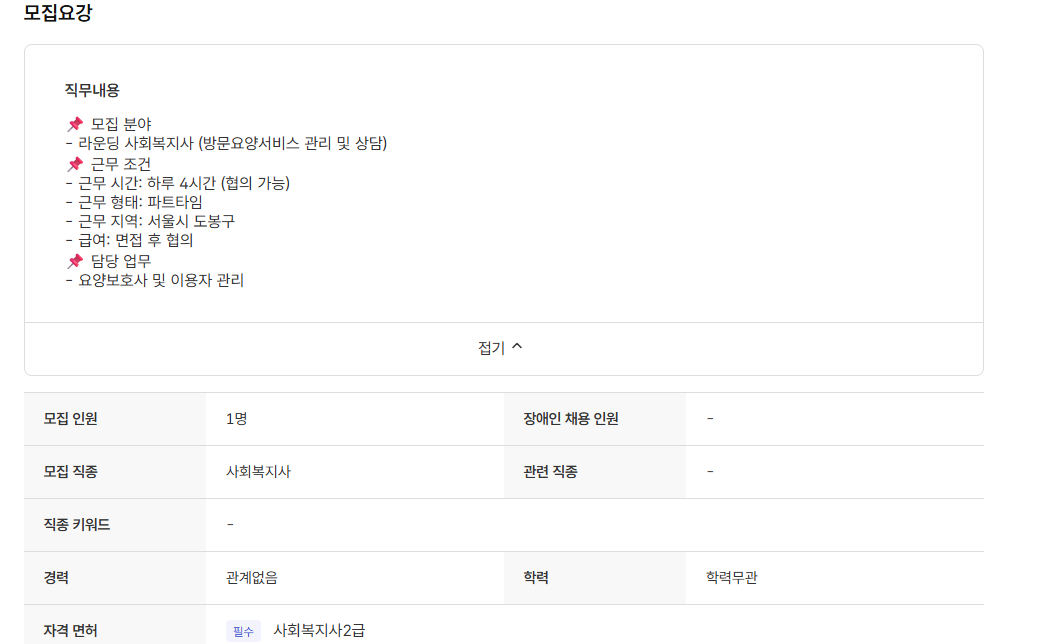This screenshot has height=644, width=1053.
Task: Click the 필수 badge in 자격 면허 row
Action: [241, 630]
